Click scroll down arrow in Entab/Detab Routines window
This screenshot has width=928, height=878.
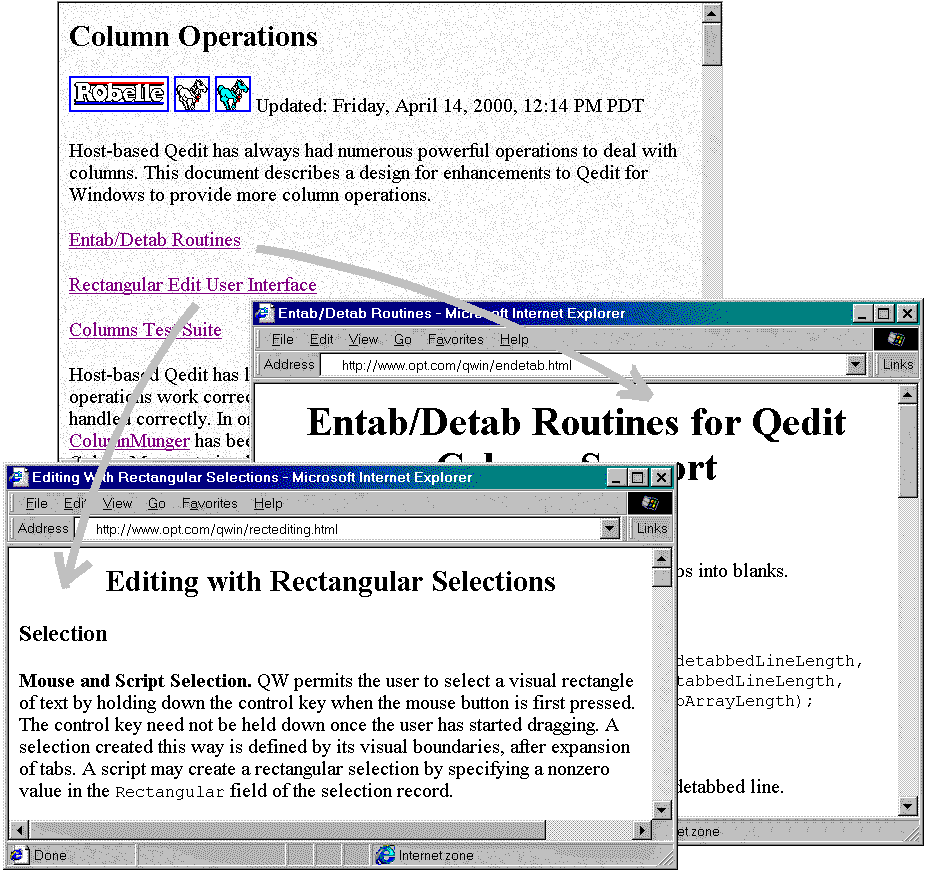[x=907, y=806]
